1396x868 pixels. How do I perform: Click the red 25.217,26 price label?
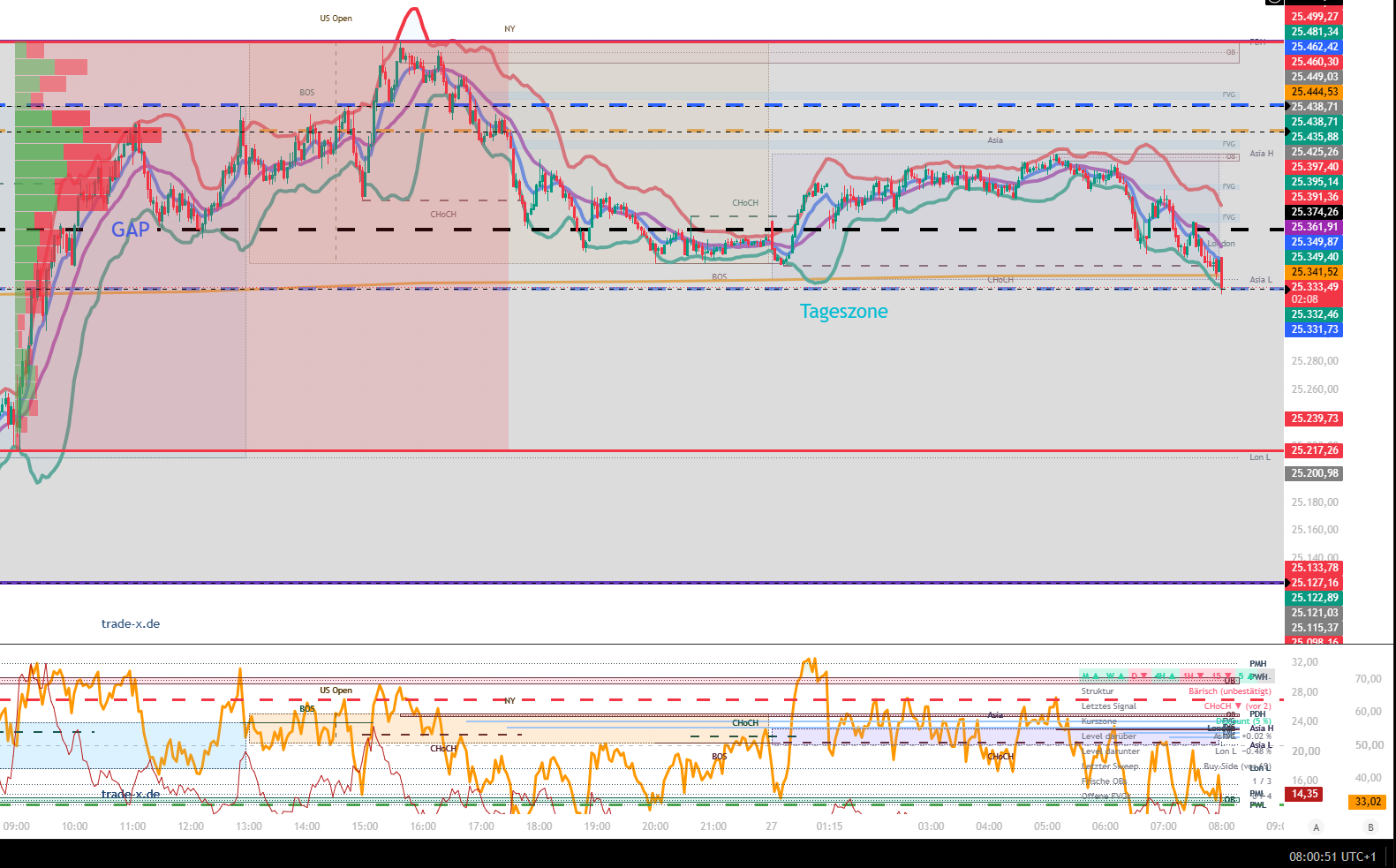(x=1315, y=450)
